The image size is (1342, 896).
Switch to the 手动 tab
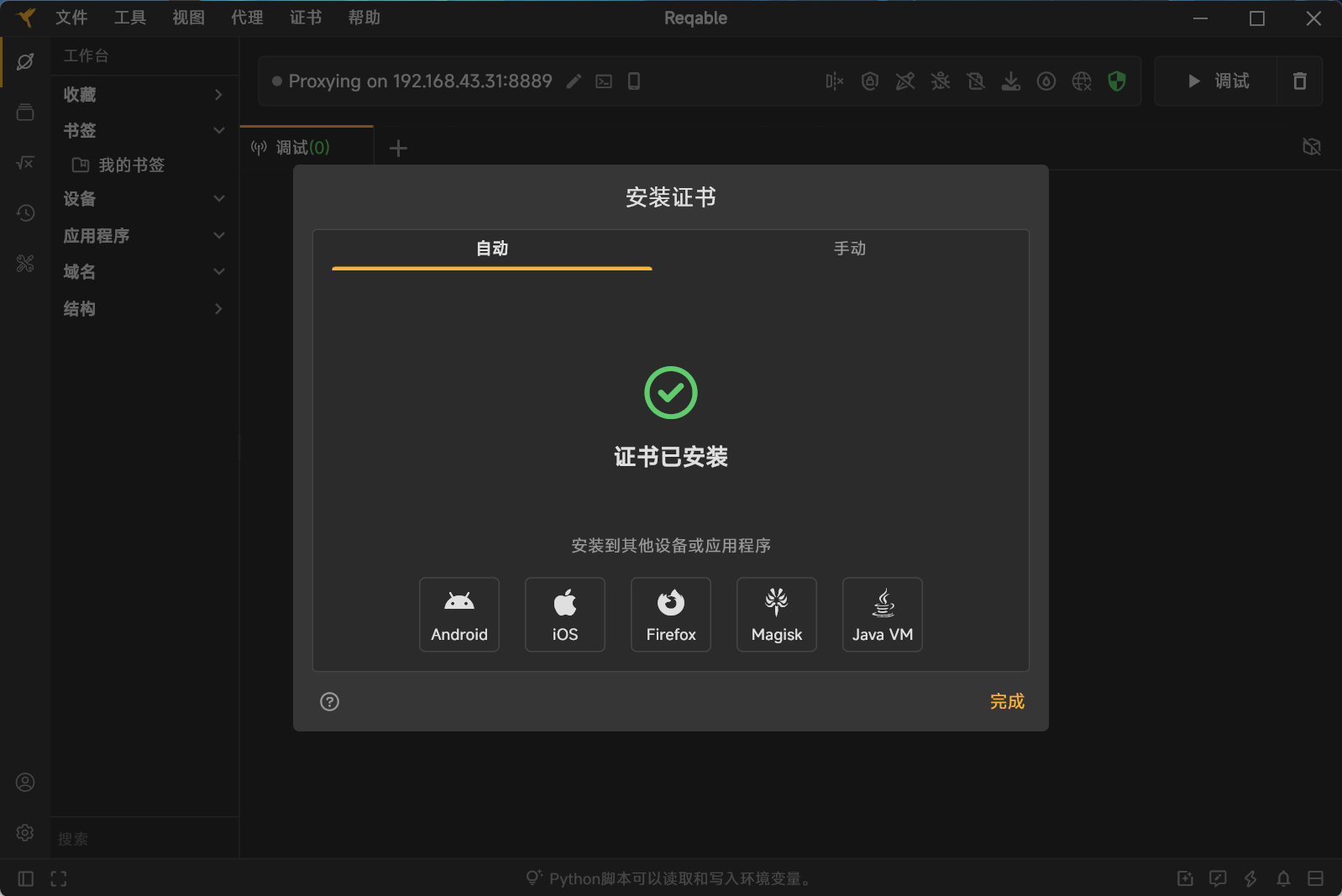849,249
